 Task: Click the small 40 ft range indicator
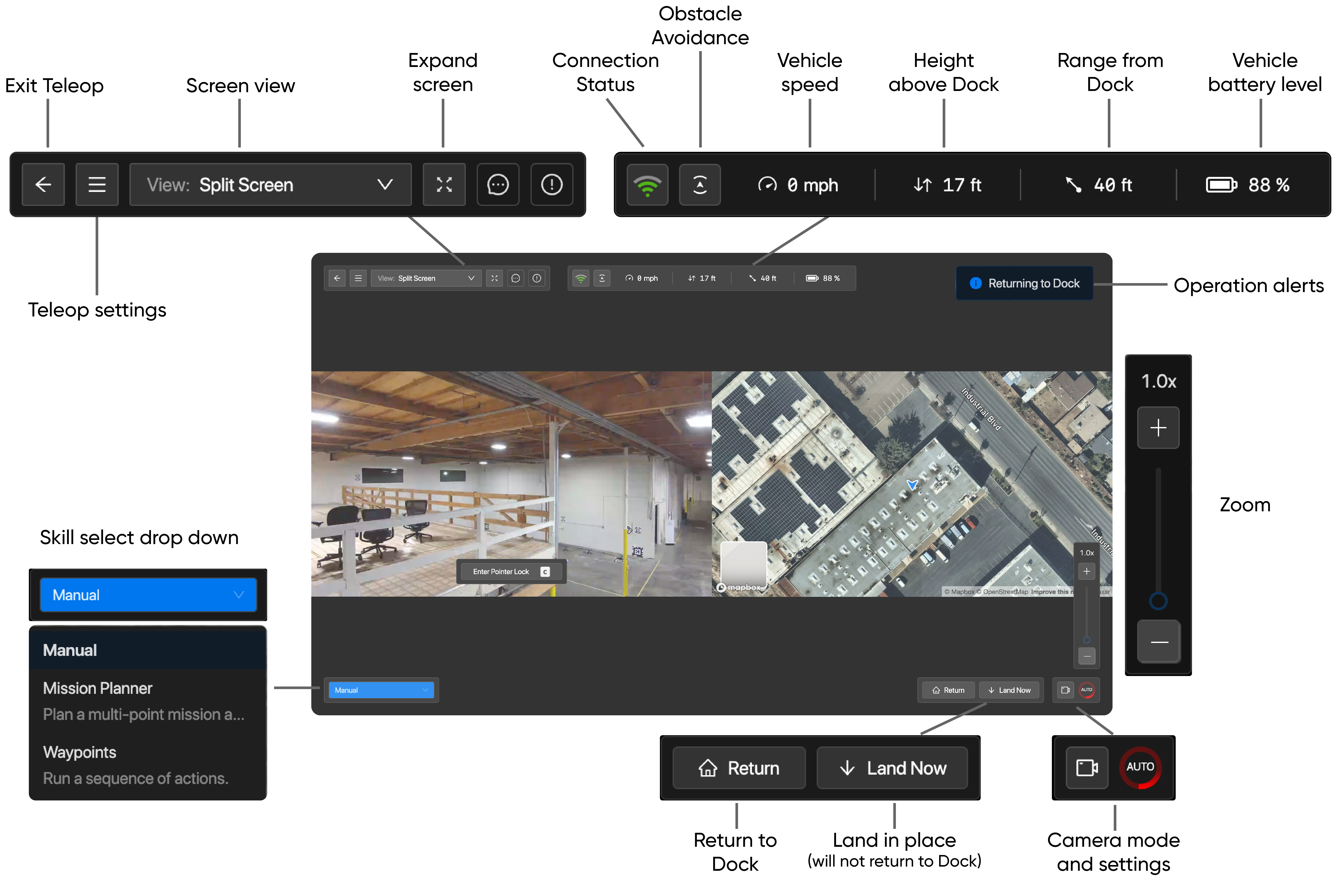point(763,278)
